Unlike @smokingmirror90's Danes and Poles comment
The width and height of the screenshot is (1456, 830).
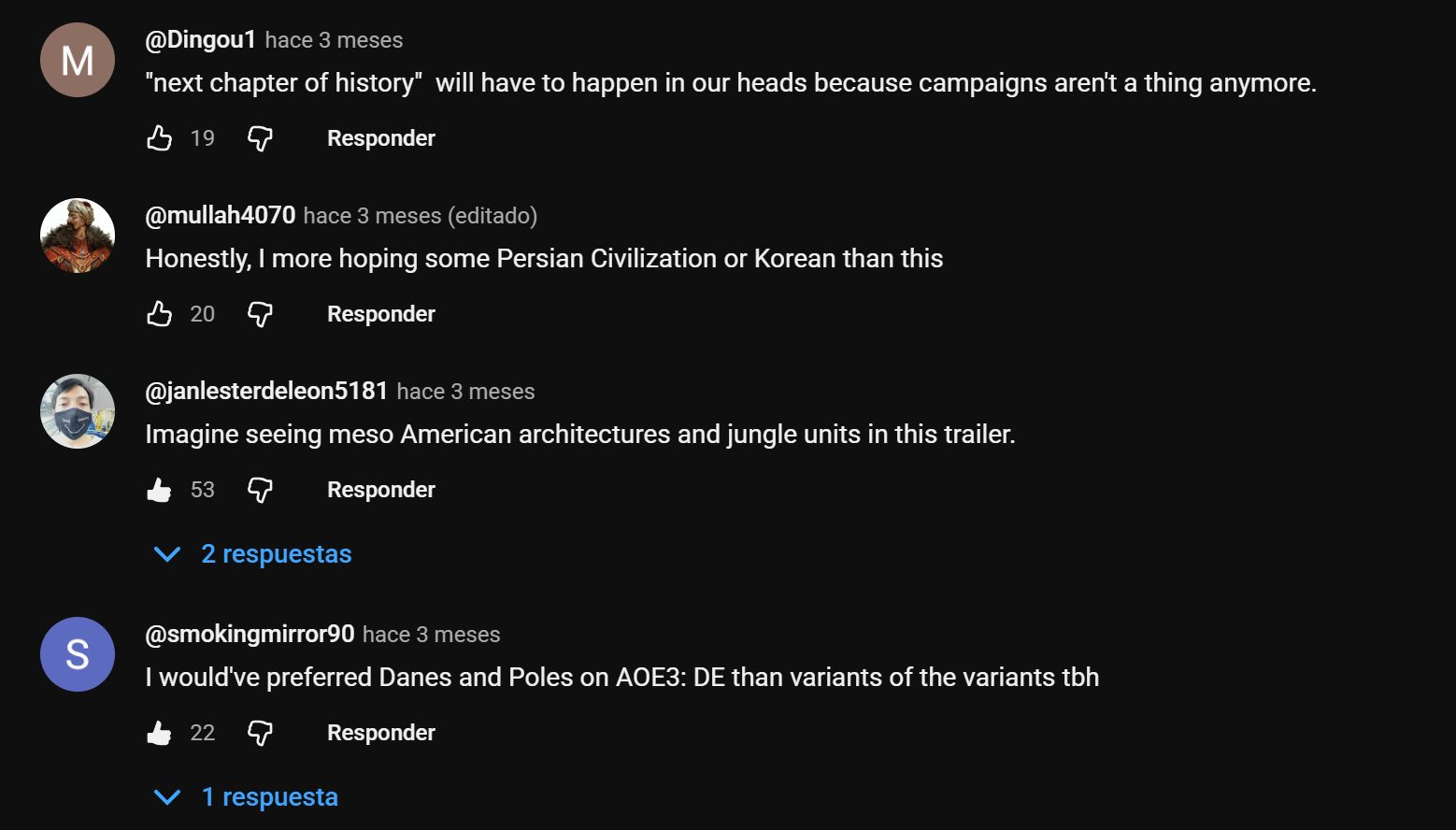(x=160, y=733)
